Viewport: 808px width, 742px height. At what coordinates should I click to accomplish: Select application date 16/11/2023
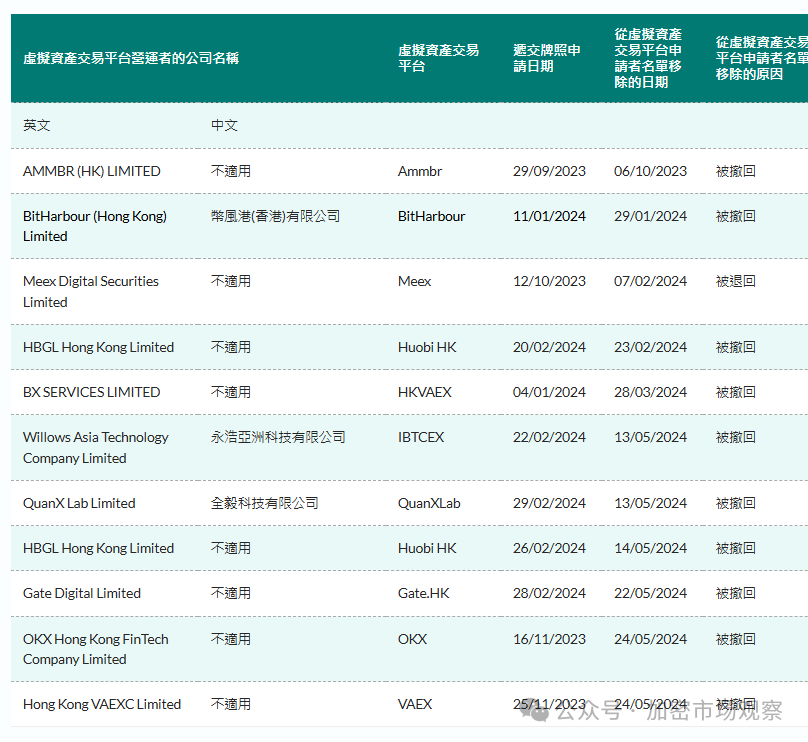[549, 639]
